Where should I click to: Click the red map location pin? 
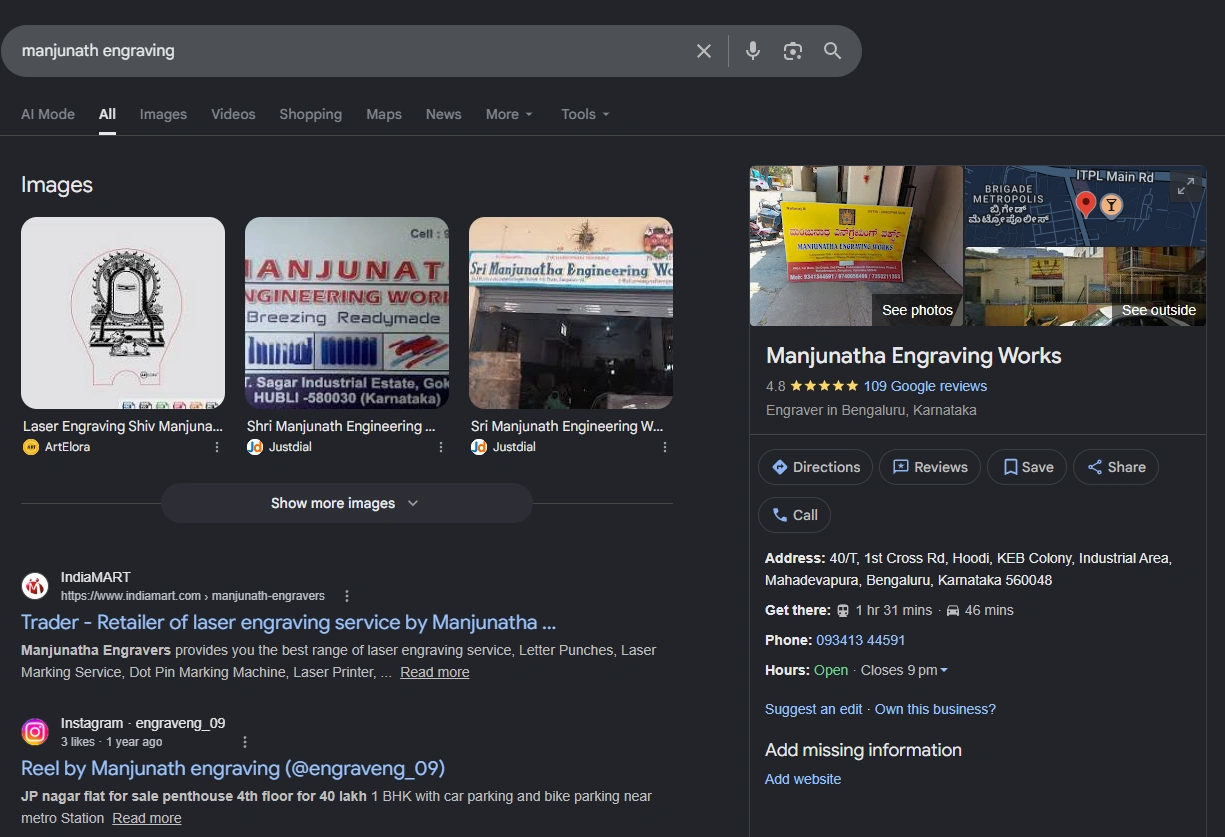[x=1086, y=206]
